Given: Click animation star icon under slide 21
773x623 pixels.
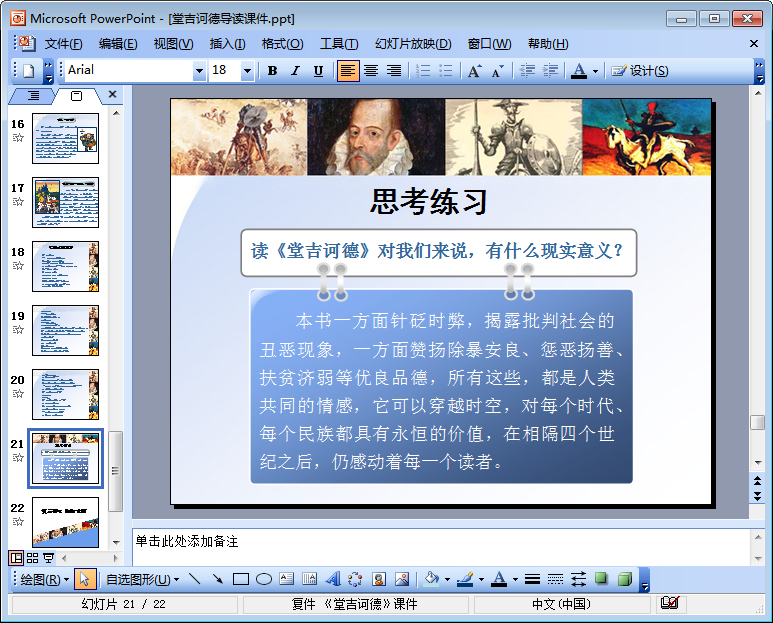Looking at the screenshot, I should pos(18,458).
